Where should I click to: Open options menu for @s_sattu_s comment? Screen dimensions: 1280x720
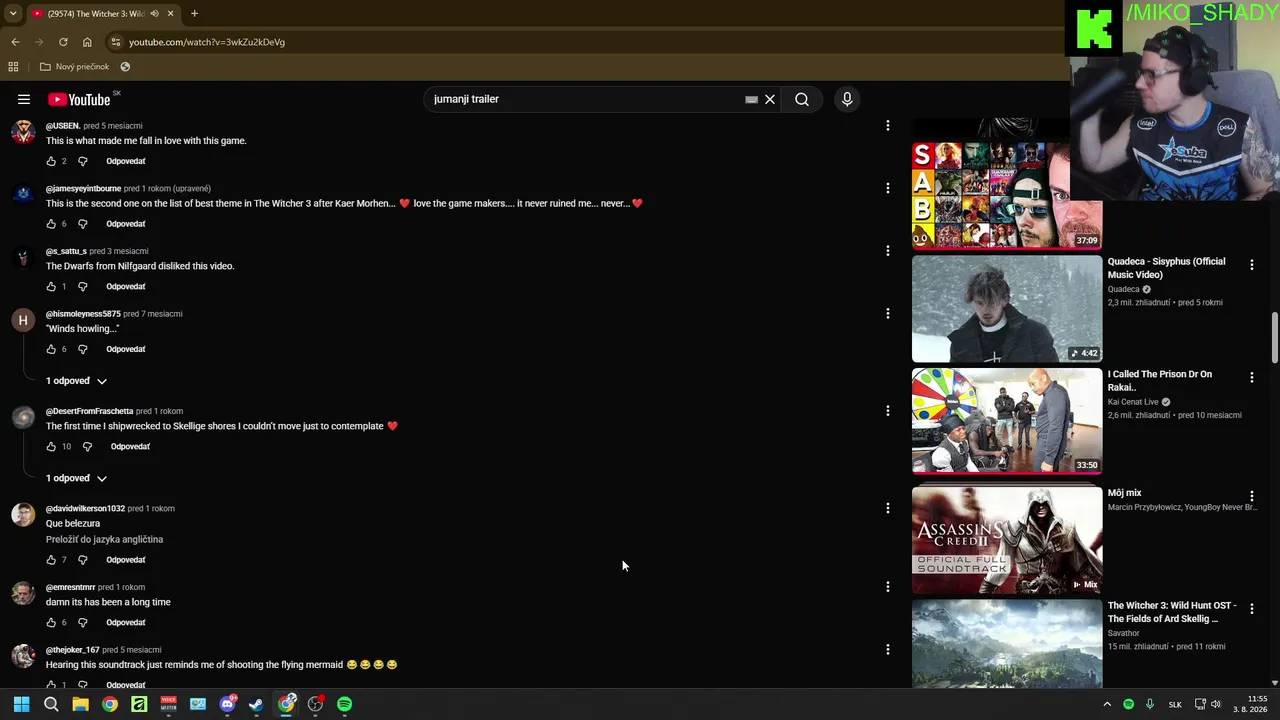887,251
